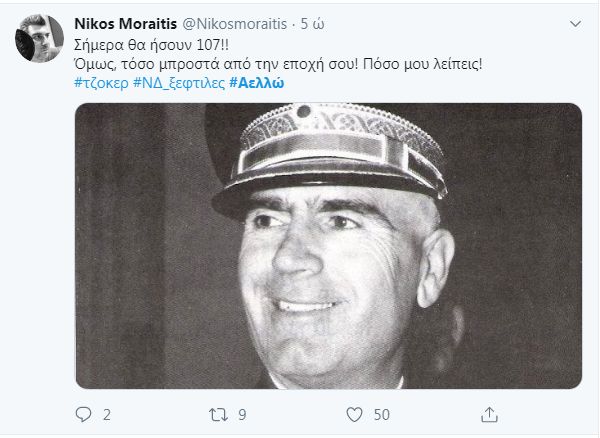Image resolution: width=600 pixels, height=438 pixels.
Task: Expand the tweet options chevron menu
Action: [575, 24]
